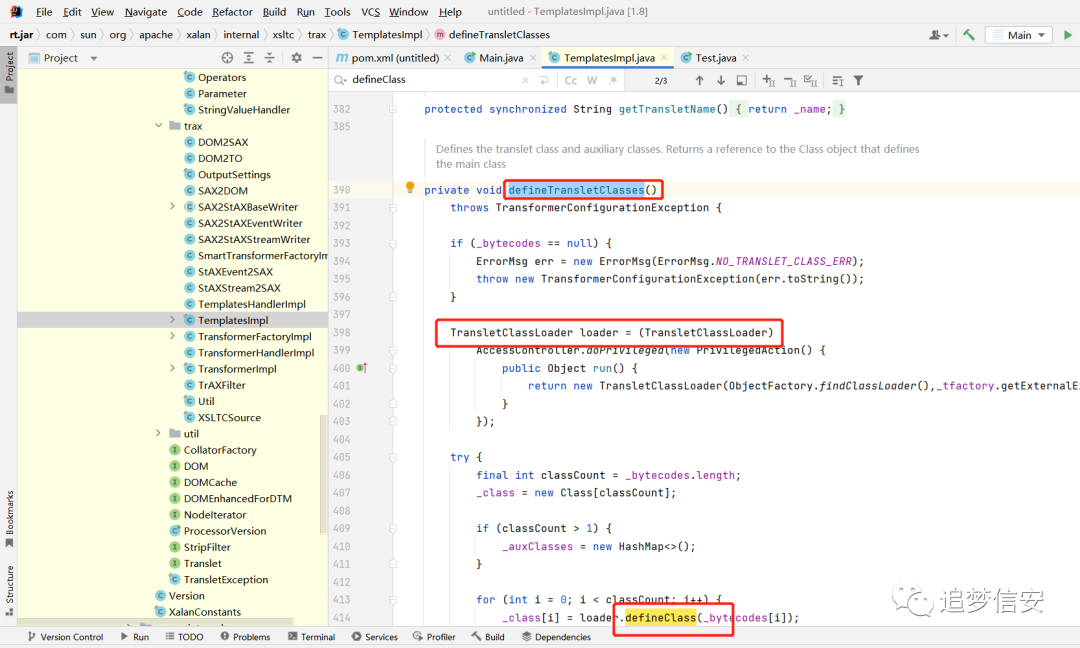The height and width of the screenshot is (648, 1080).
Task: Click the next occurrence down arrow
Action: click(720, 81)
